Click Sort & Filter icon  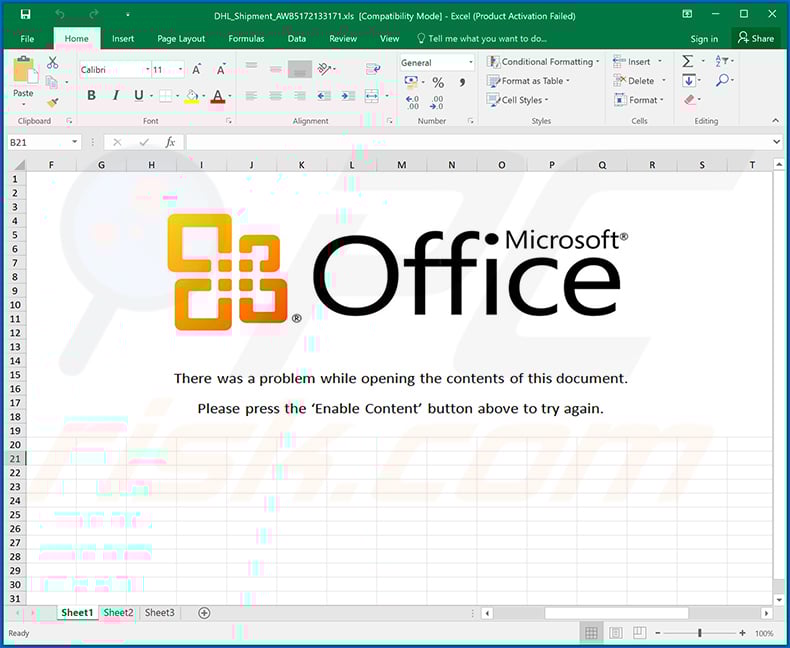click(721, 61)
